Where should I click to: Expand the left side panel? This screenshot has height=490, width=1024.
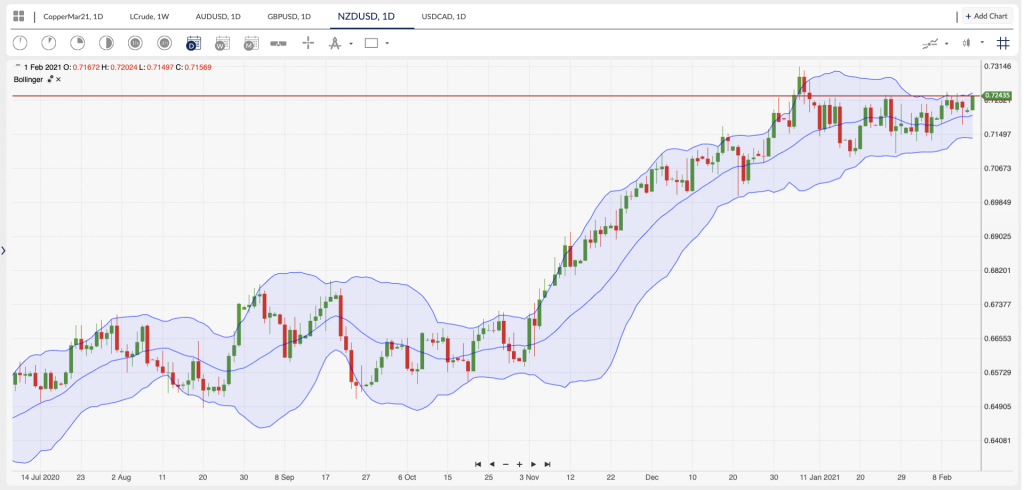coord(4,250)
